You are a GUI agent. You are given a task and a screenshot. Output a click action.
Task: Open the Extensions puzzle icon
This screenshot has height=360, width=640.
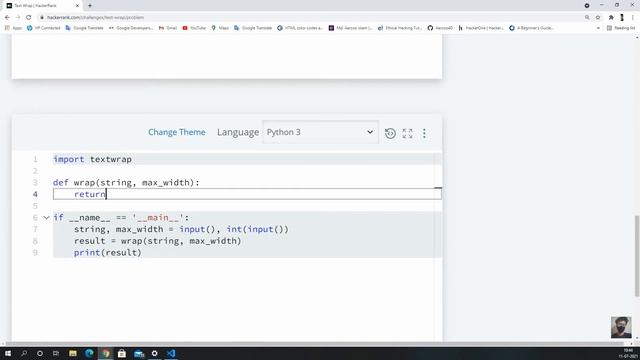611,18
